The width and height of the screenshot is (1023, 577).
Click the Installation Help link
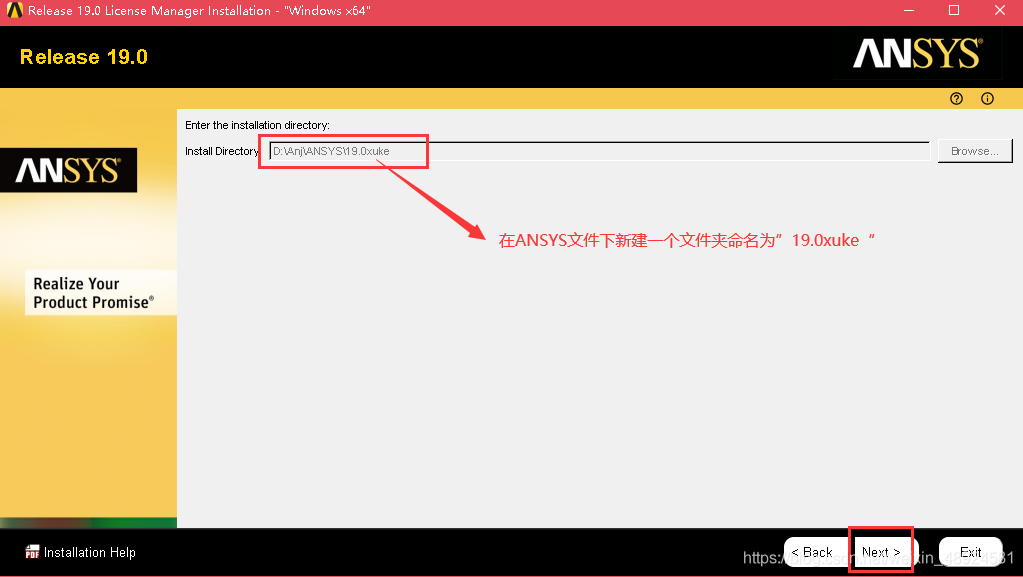(x=89, y=552)
